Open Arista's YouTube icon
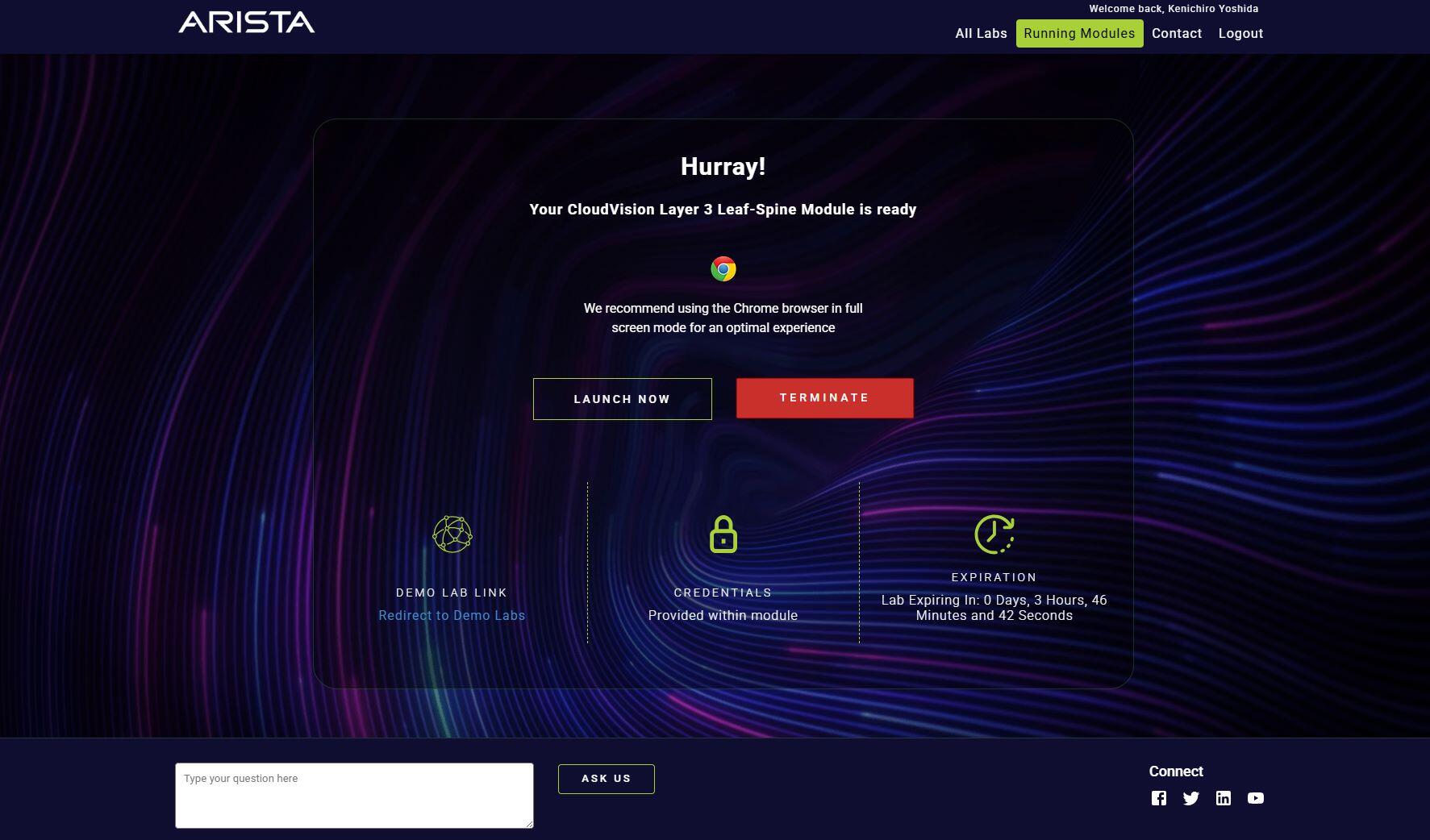The image size is (1430, 840). pos(1256,798)
